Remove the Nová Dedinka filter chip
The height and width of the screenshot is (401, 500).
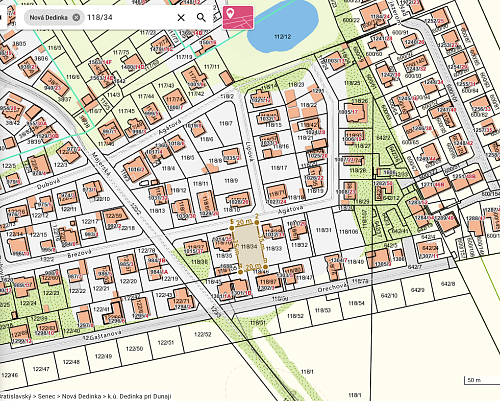click(76, 17)
